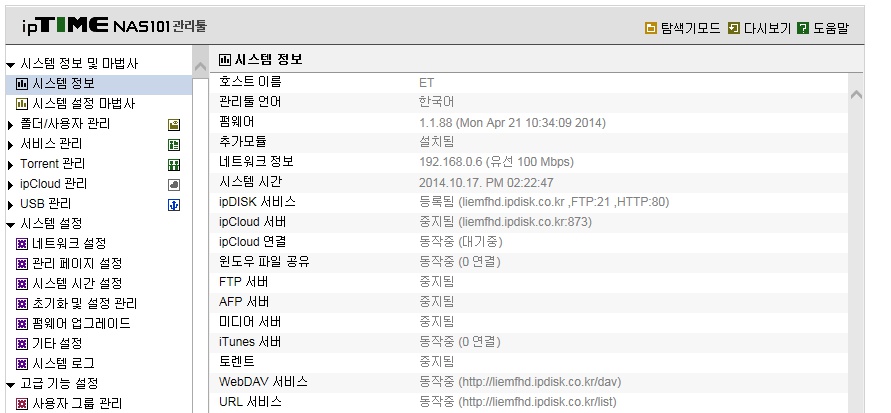891x413 pixels.
Task: Click the Torrent 관리 green icon
Action: [174, 165]
